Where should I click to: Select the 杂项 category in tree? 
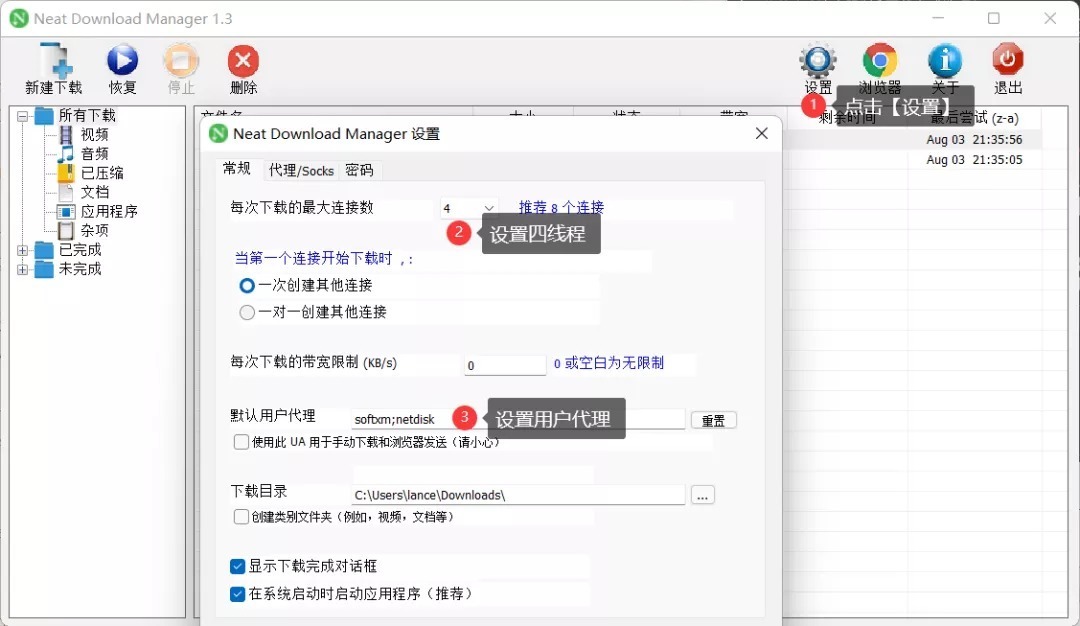tap(94, 231)
